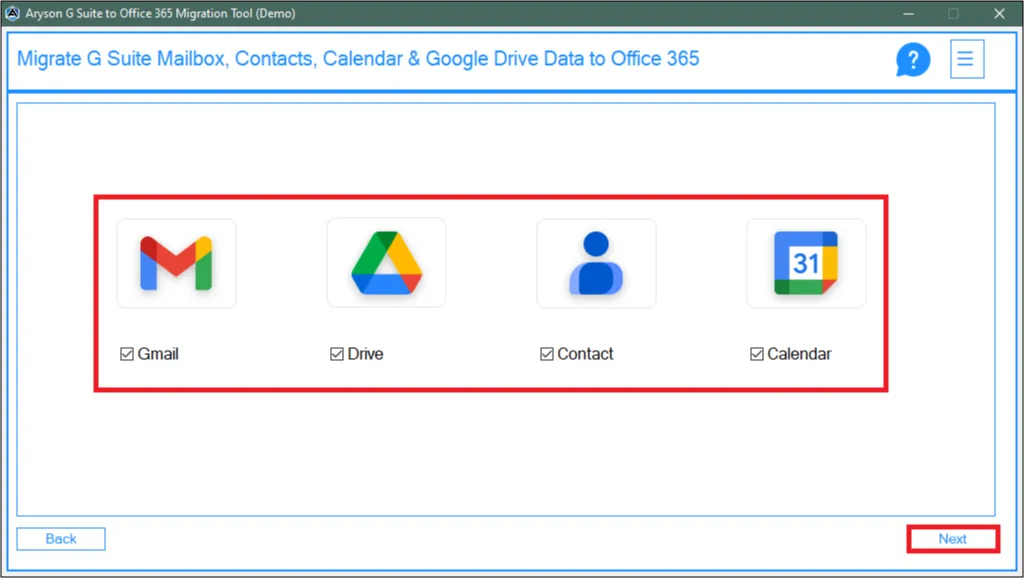
Task: Open the hamburger menu button
Action: click(967, 59)
